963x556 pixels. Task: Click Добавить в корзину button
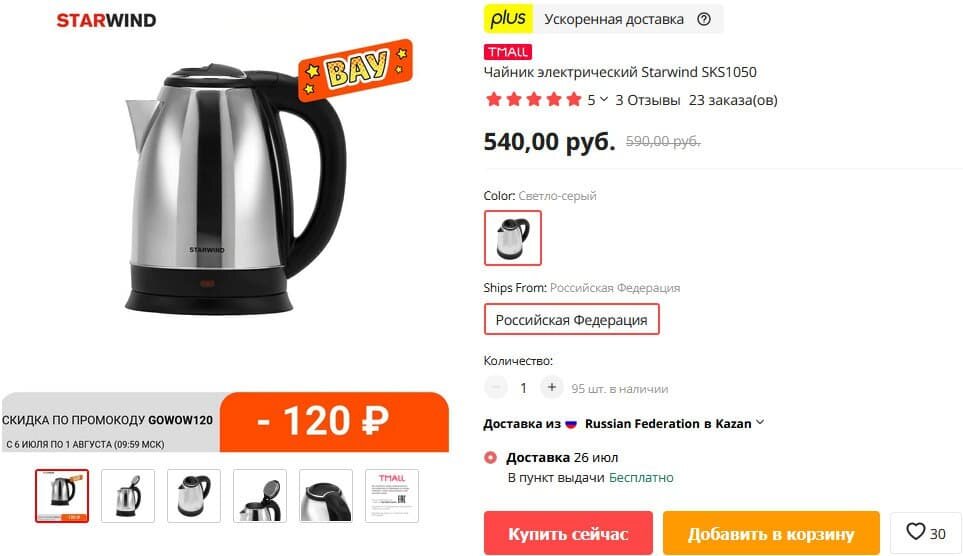771,533
